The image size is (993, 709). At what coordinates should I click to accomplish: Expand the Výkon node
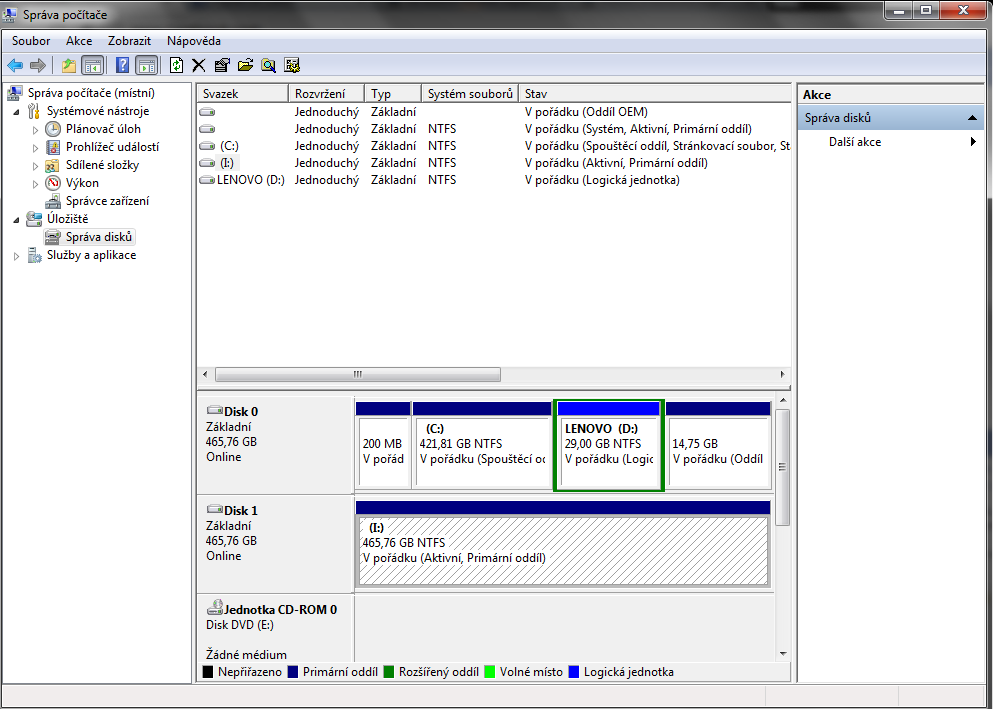[x=35, y=184]
